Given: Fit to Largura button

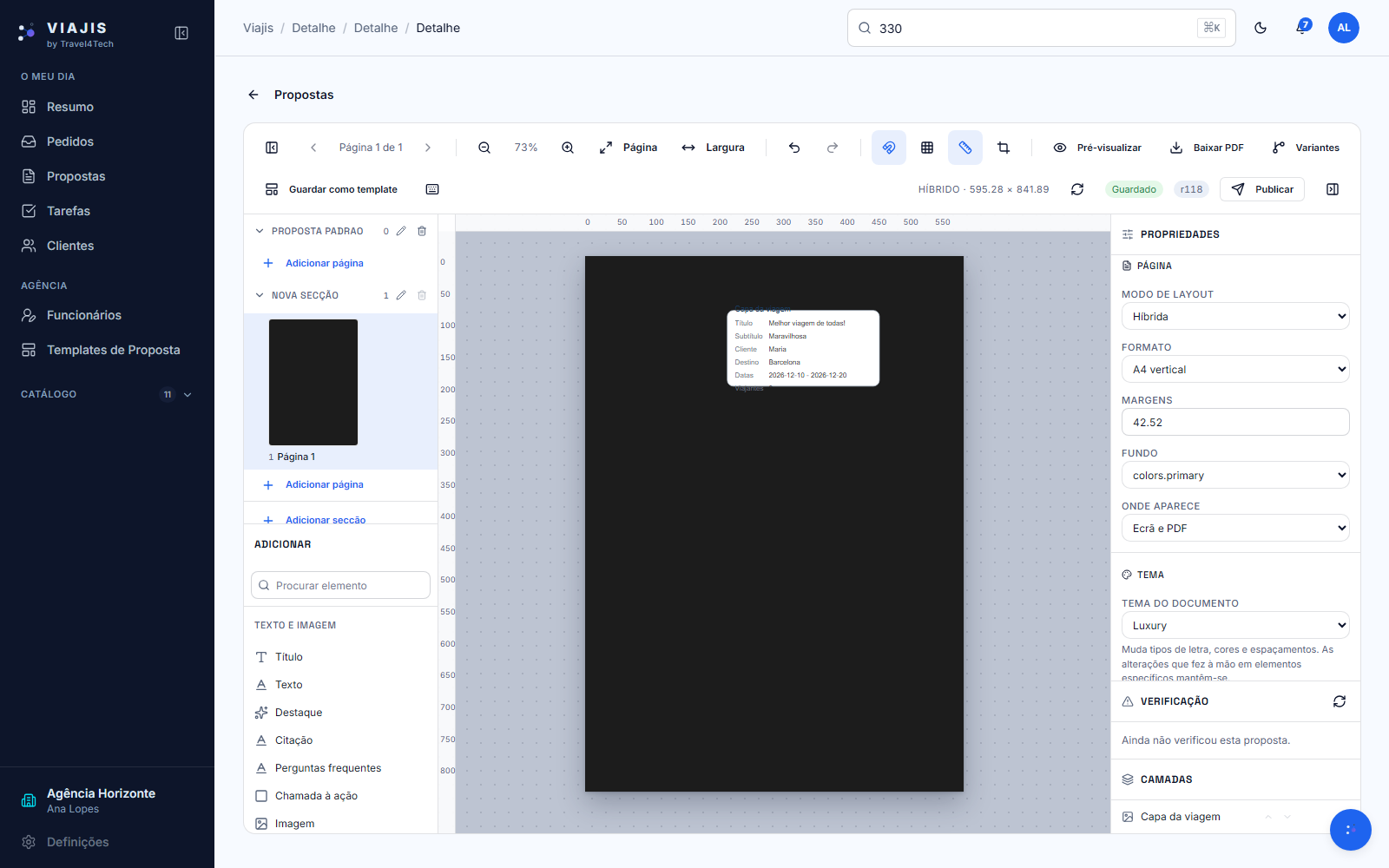Looking at the screenshot, I should pos(714,148).
